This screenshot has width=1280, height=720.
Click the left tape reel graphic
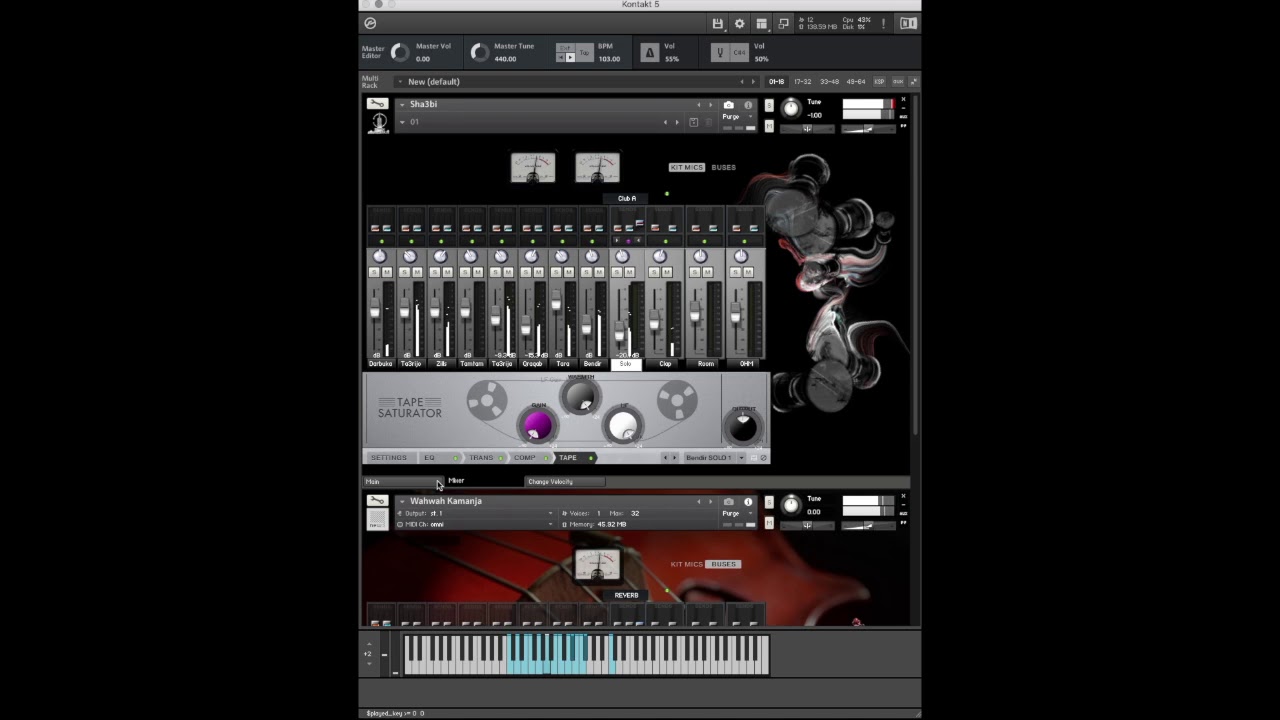pyautogui.click(x=486, y=402)
